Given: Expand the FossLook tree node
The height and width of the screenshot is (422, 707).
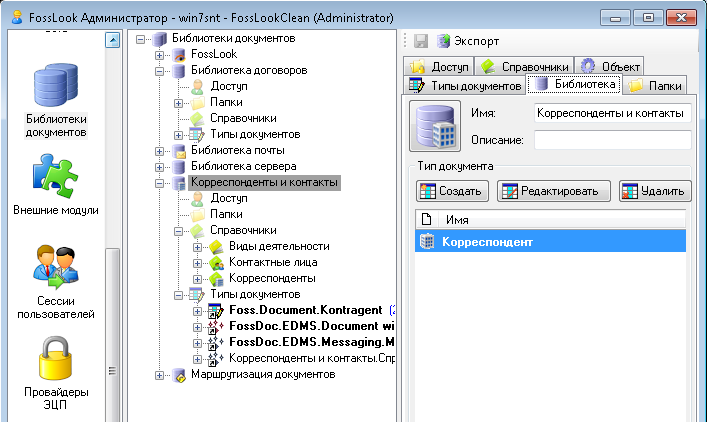Looking at the screenshot, I should pyautogui.click(x=160, y=55).
